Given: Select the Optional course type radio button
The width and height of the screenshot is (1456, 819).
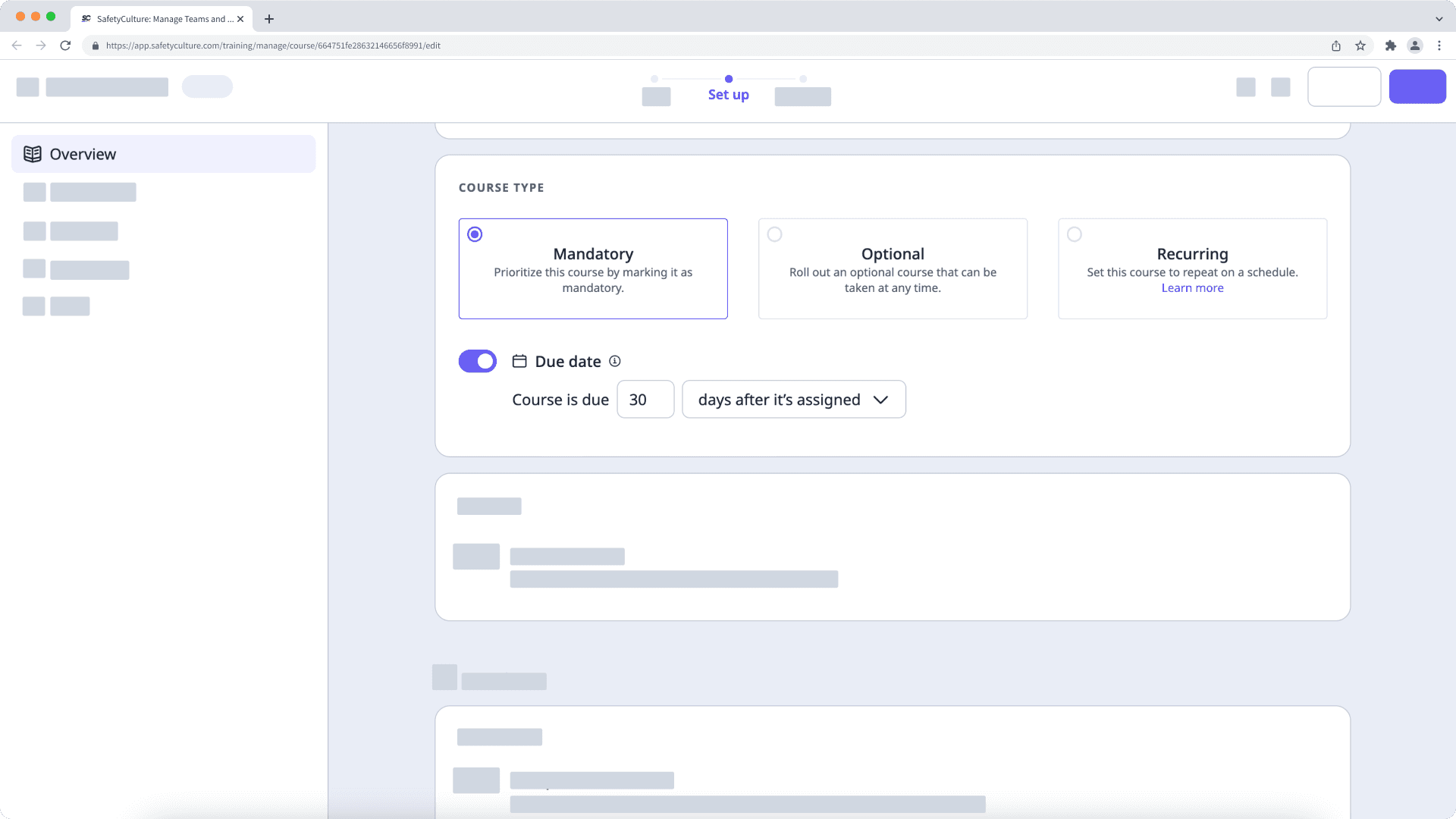Looking at the screenshot, I should 774,234.
